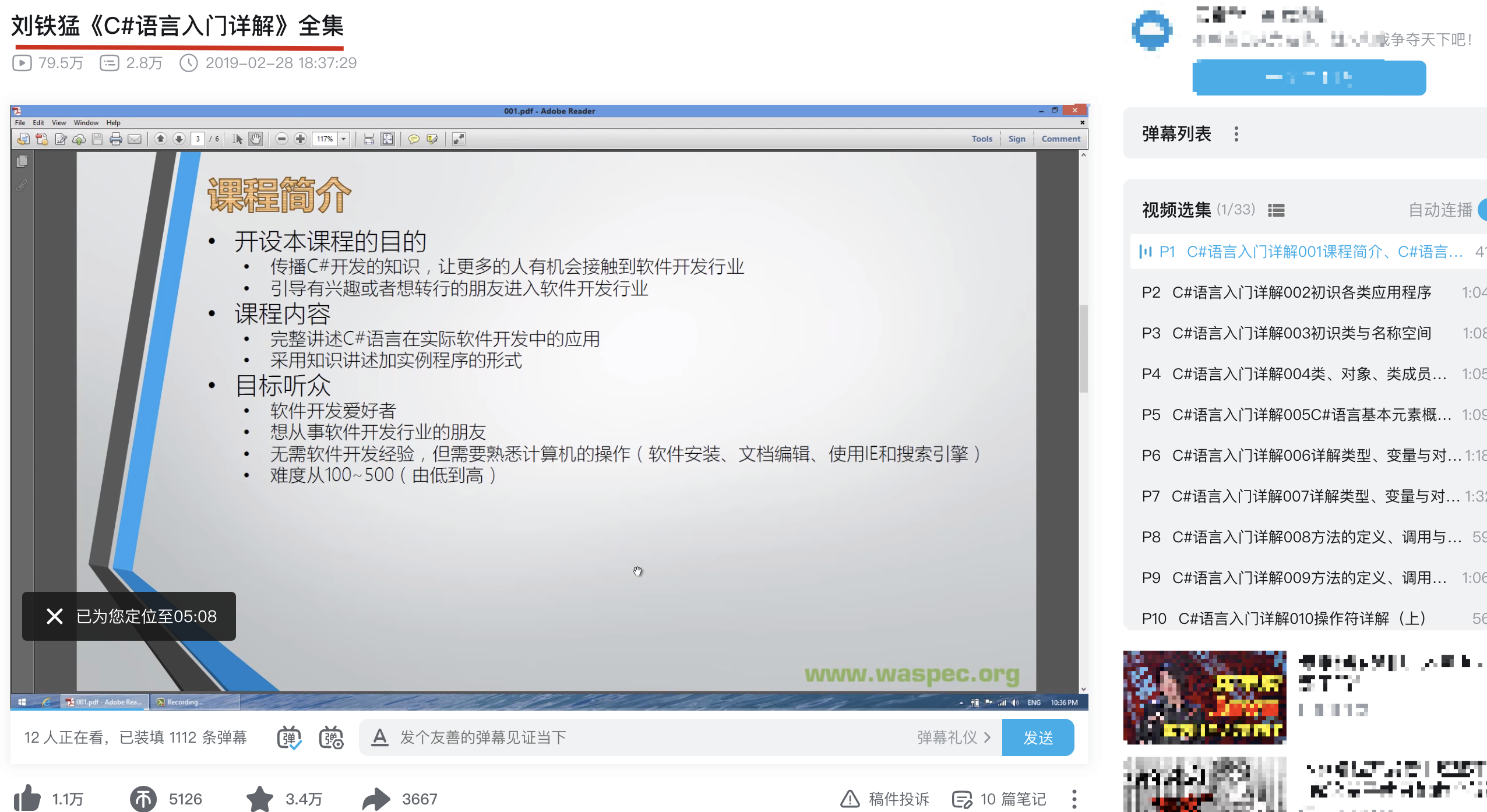Screen dimensions: 1487x812
Task: Give a coin to the video
Action: tap(146, 798)
